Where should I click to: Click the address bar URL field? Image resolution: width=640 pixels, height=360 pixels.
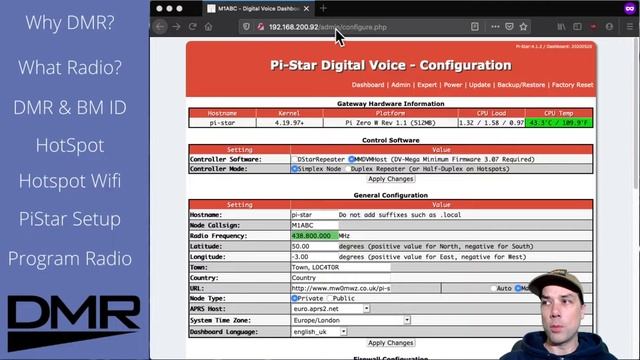(367, 27)
